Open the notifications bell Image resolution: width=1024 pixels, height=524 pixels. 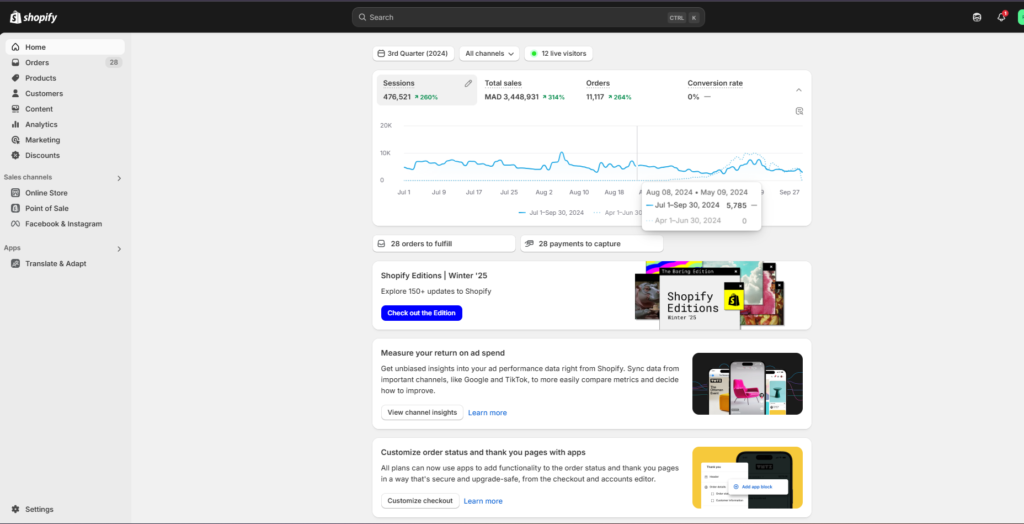click(1001, 18)
